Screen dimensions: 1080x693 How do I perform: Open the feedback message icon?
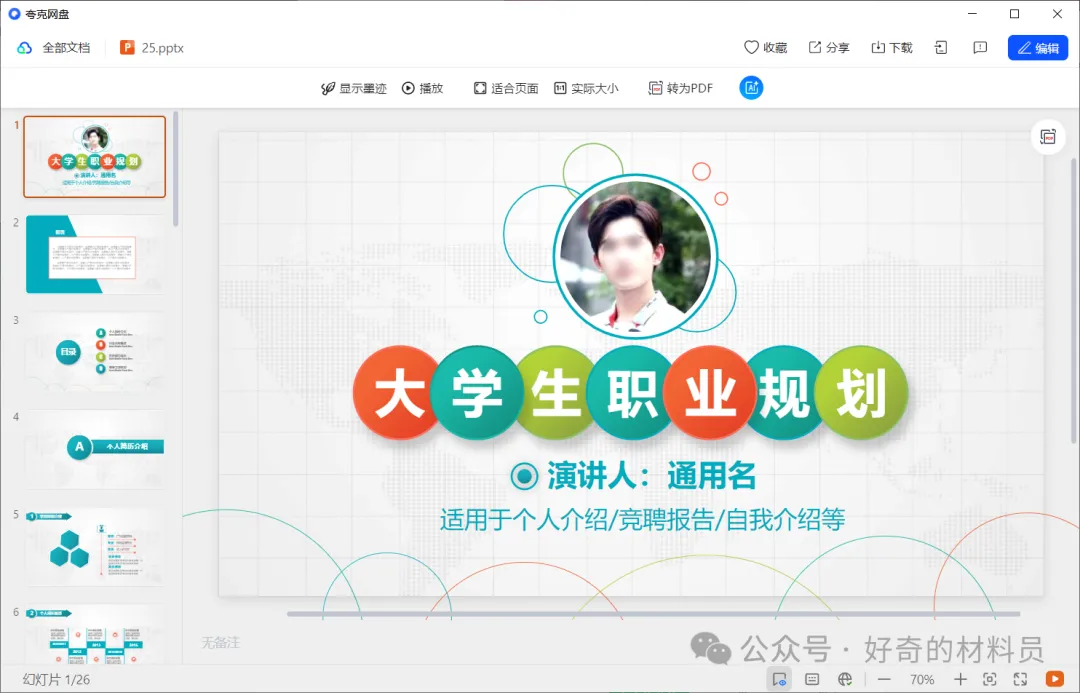tap(980, 48)
